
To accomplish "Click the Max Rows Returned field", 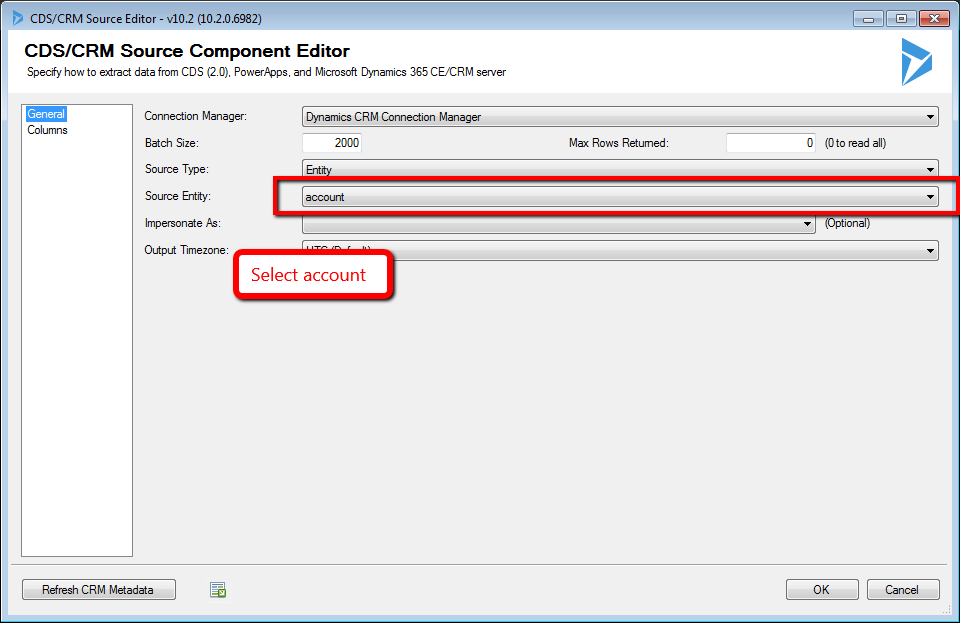I will [x=771, y=143].
